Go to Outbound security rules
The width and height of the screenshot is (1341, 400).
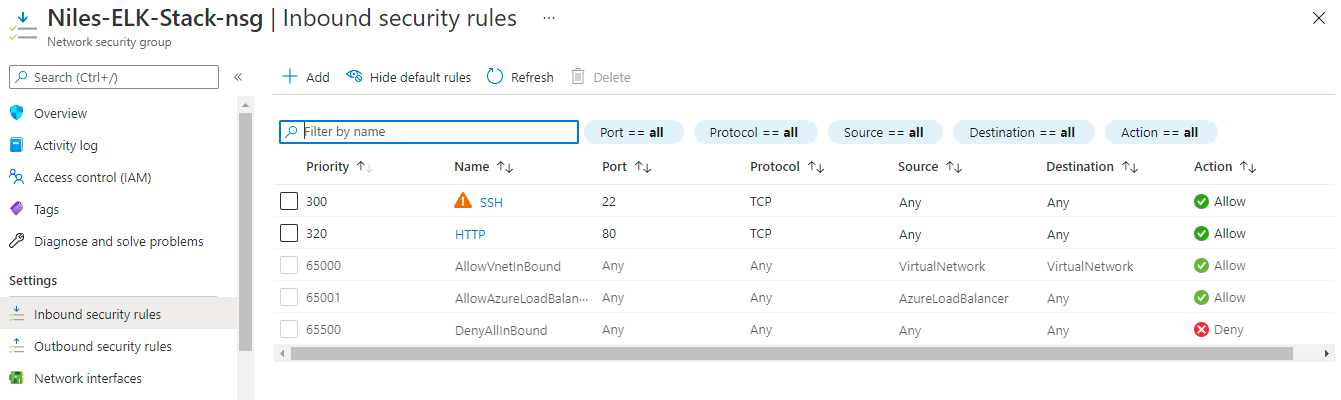coord(103,346)
